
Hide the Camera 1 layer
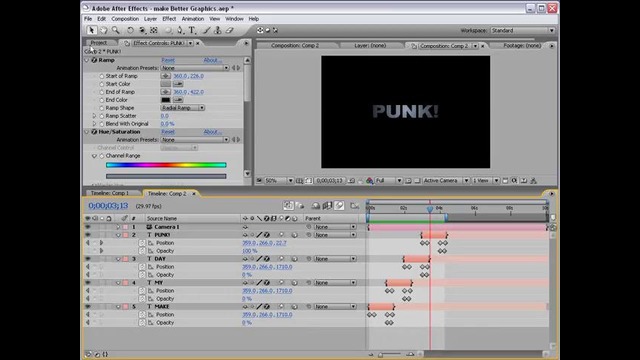tap(87, 227)
